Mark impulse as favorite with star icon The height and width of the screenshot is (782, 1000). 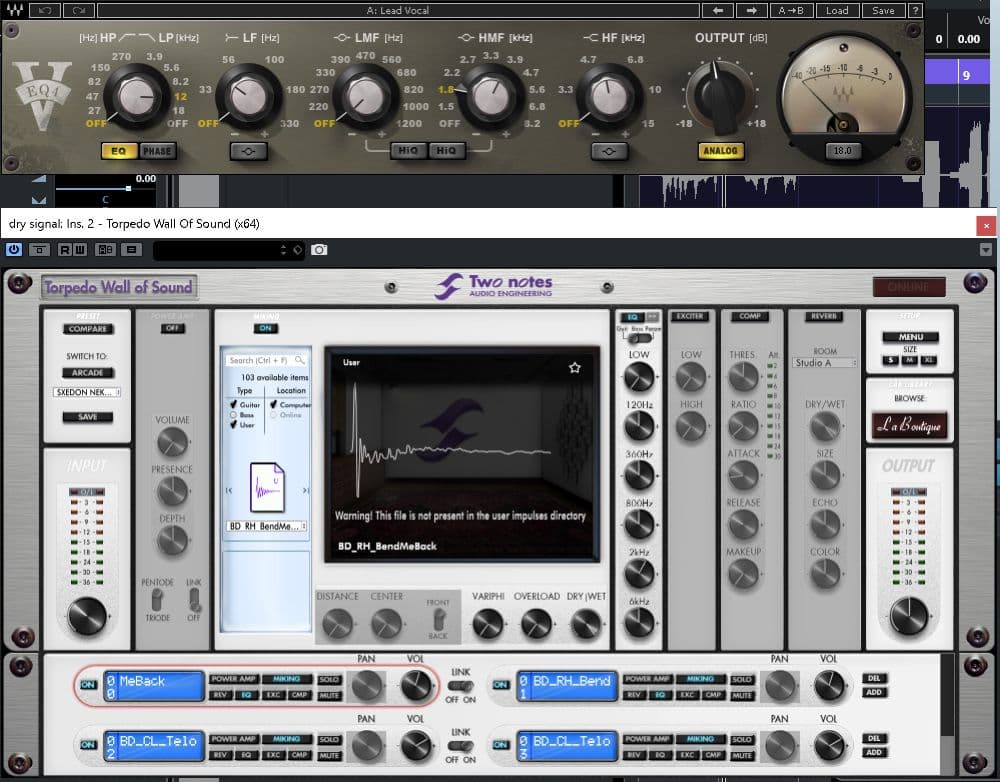click(x=575, y=367)
